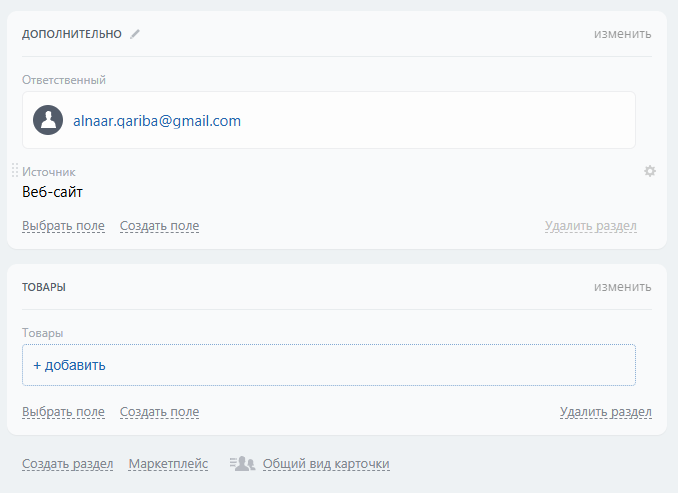The image size is (678, 493).
Task: Click Выбрать поле in ТОВАРЫ section
Action: click(63, 412)
